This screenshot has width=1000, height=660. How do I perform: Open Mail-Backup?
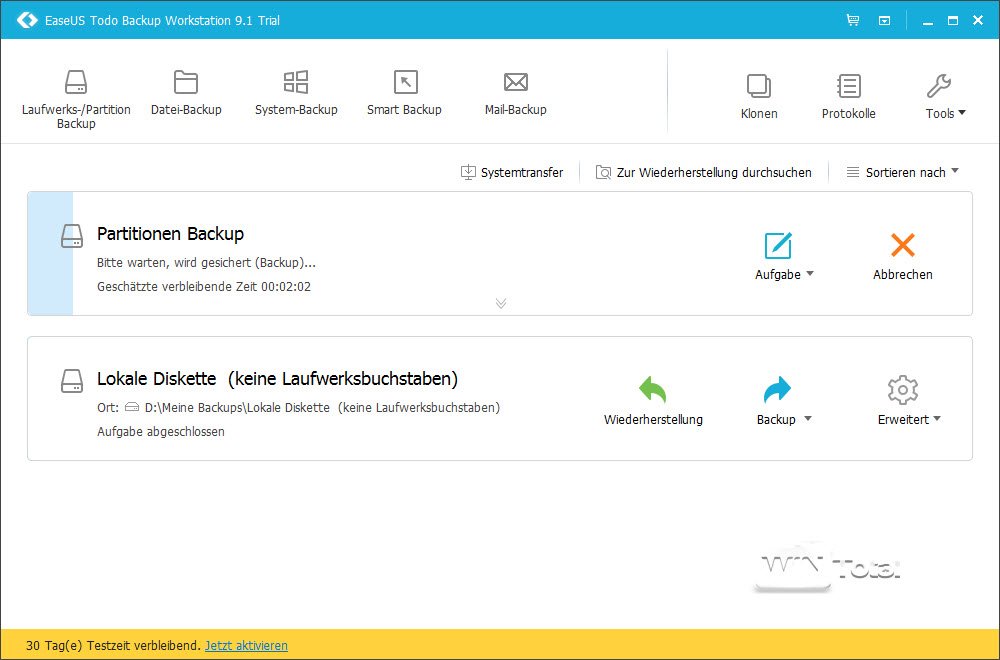(x=515, y=93)
